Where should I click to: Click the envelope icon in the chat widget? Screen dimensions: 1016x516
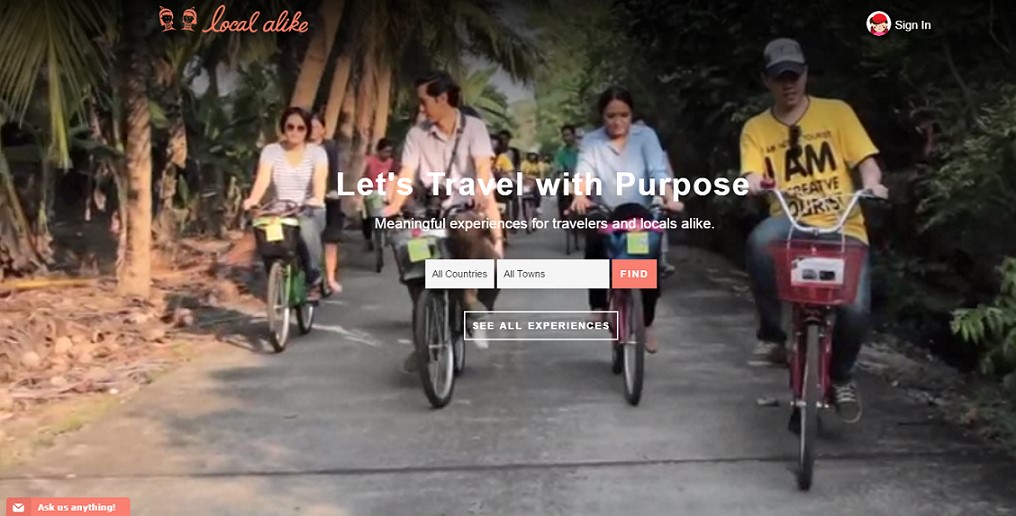17,507
